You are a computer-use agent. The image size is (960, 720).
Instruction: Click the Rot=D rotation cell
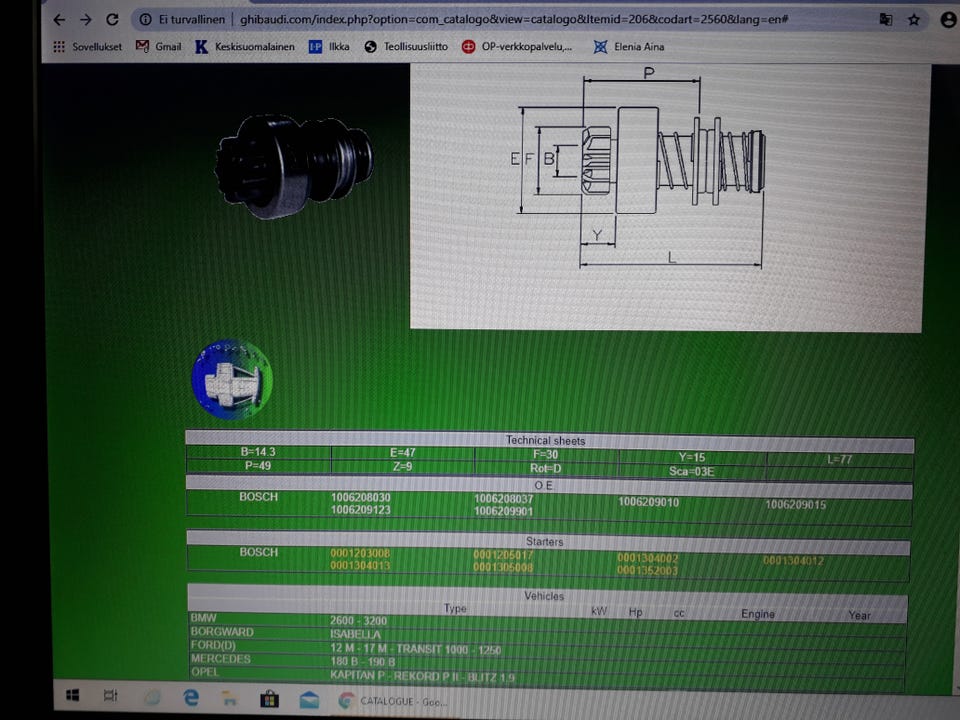[546, 469]
